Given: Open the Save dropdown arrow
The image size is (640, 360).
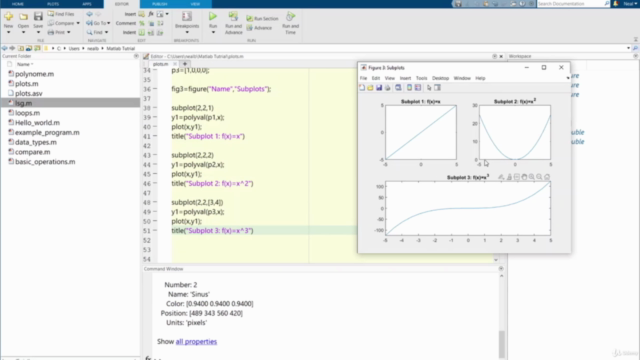Looking at the screenshot, I should [38, 32].
